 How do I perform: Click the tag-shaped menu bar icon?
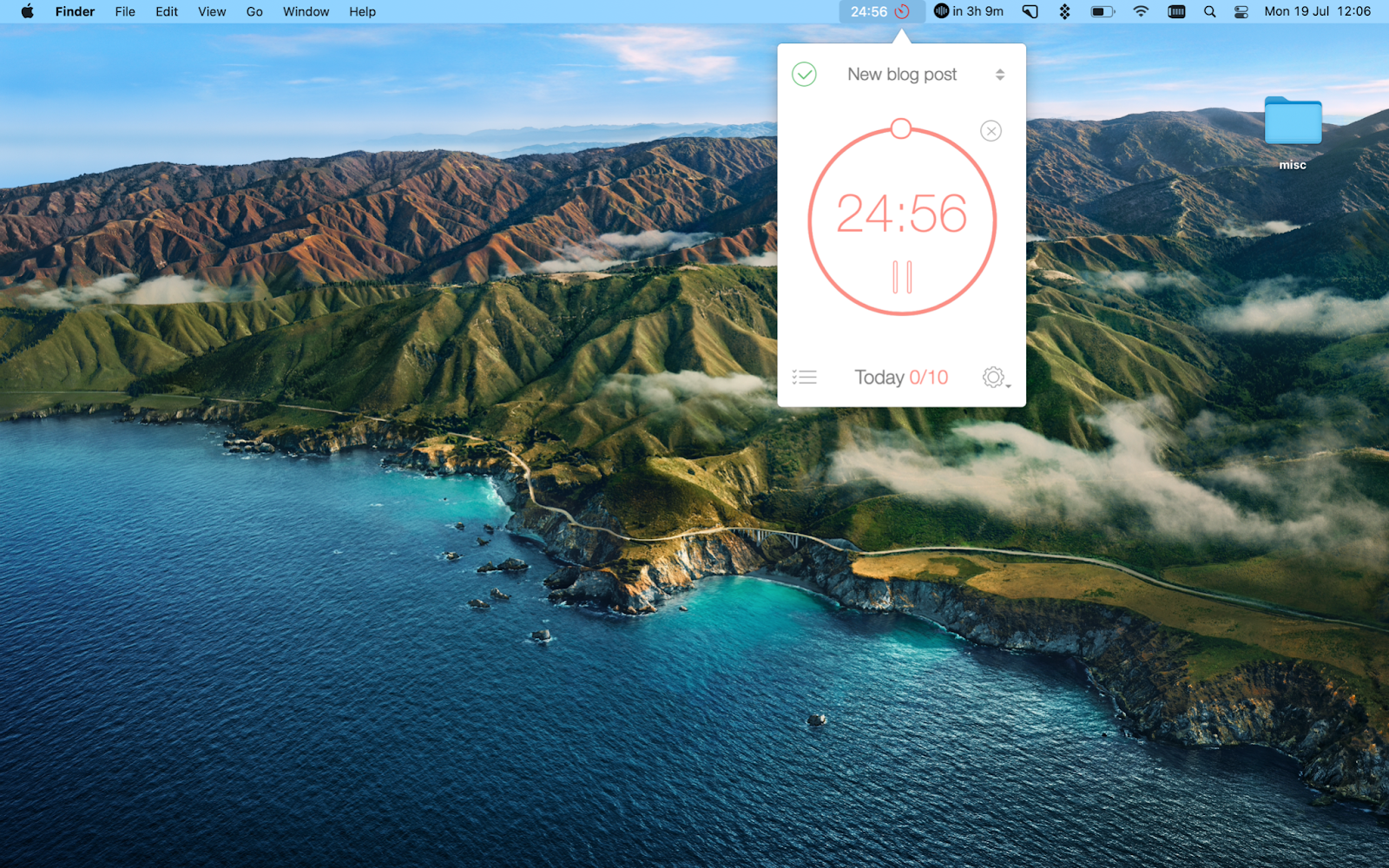tap(1030, 12)
